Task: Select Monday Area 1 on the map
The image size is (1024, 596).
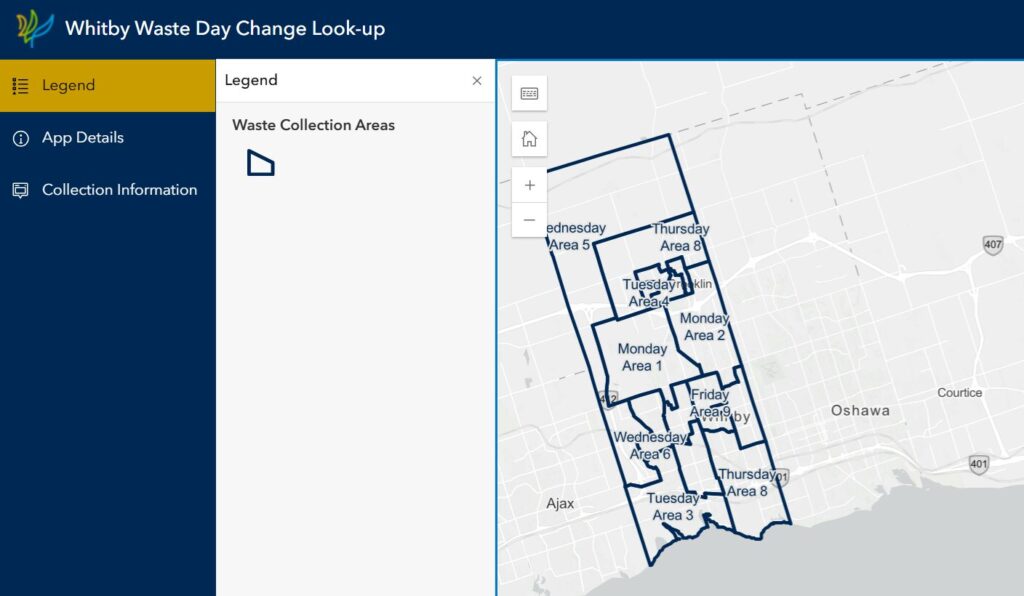Action: [x=641, y=357]
